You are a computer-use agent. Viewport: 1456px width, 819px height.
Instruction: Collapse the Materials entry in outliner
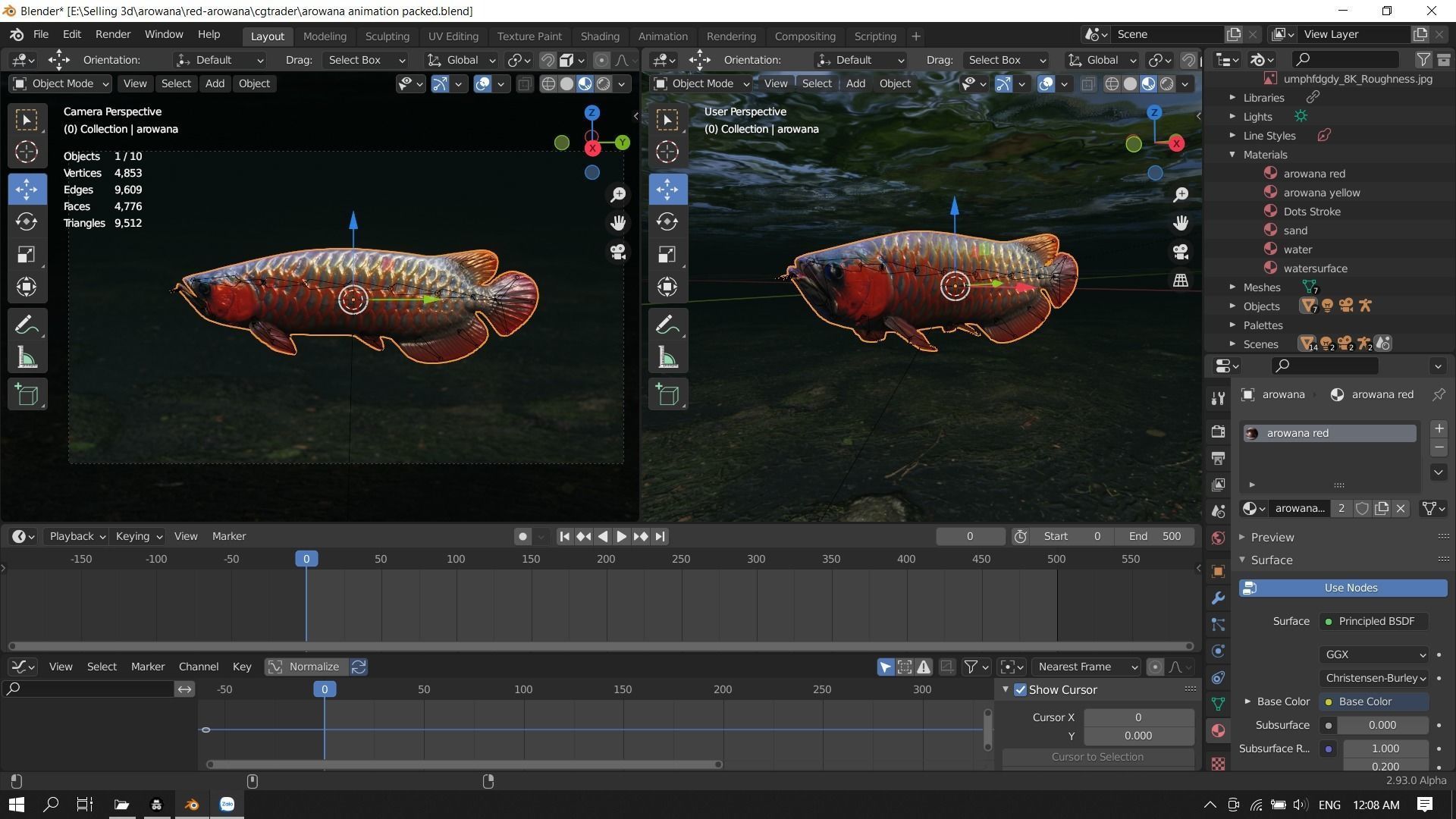1232,155
